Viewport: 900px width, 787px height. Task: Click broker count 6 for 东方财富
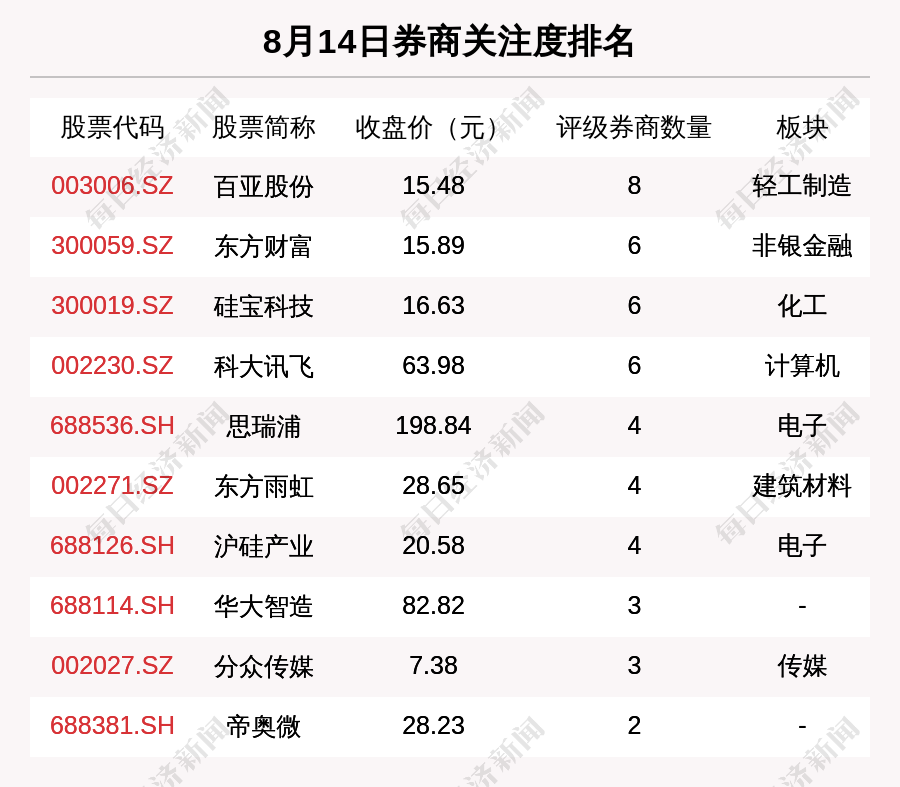coord(634,246)
